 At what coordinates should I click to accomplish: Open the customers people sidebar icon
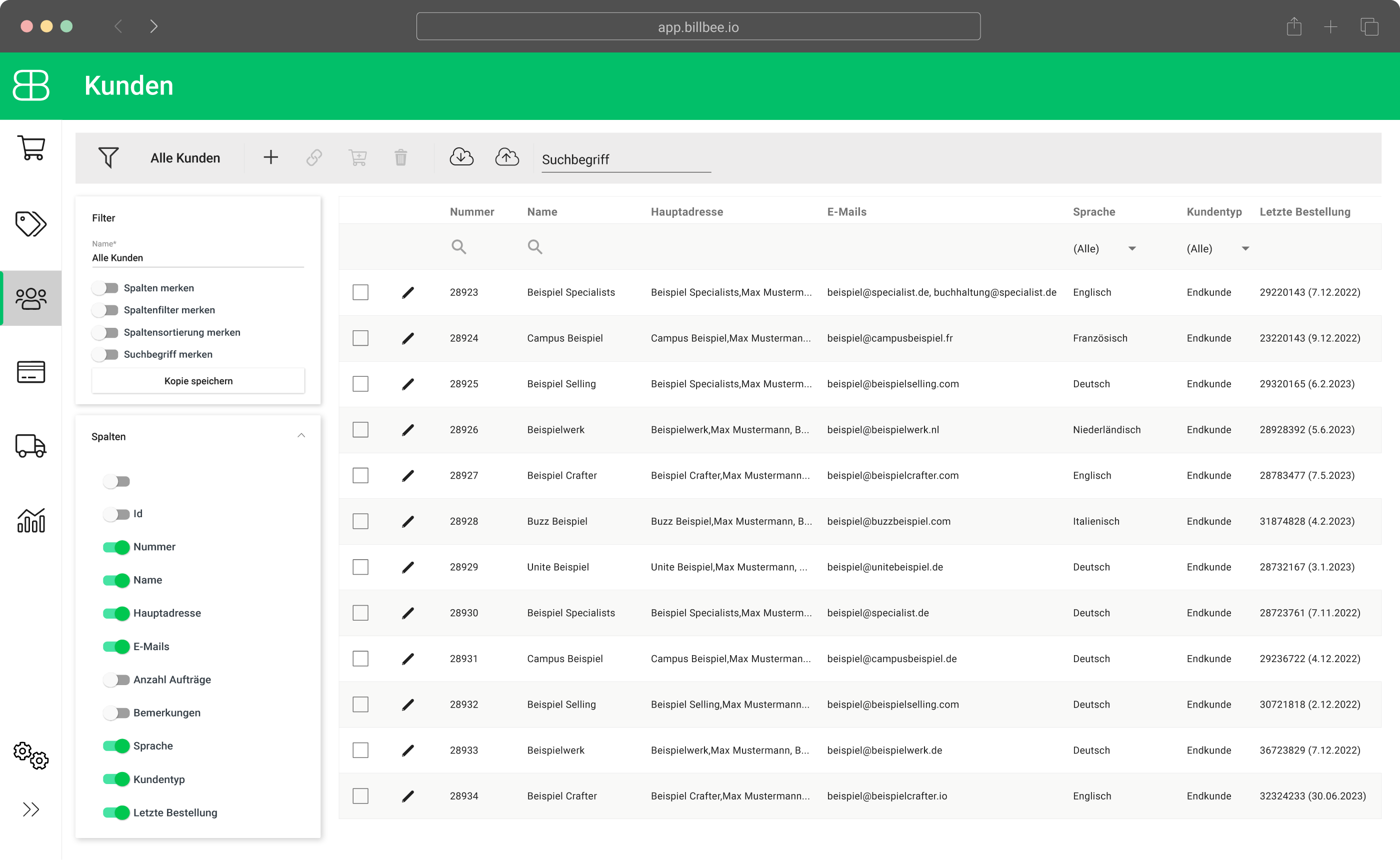(x=30, y=298)
